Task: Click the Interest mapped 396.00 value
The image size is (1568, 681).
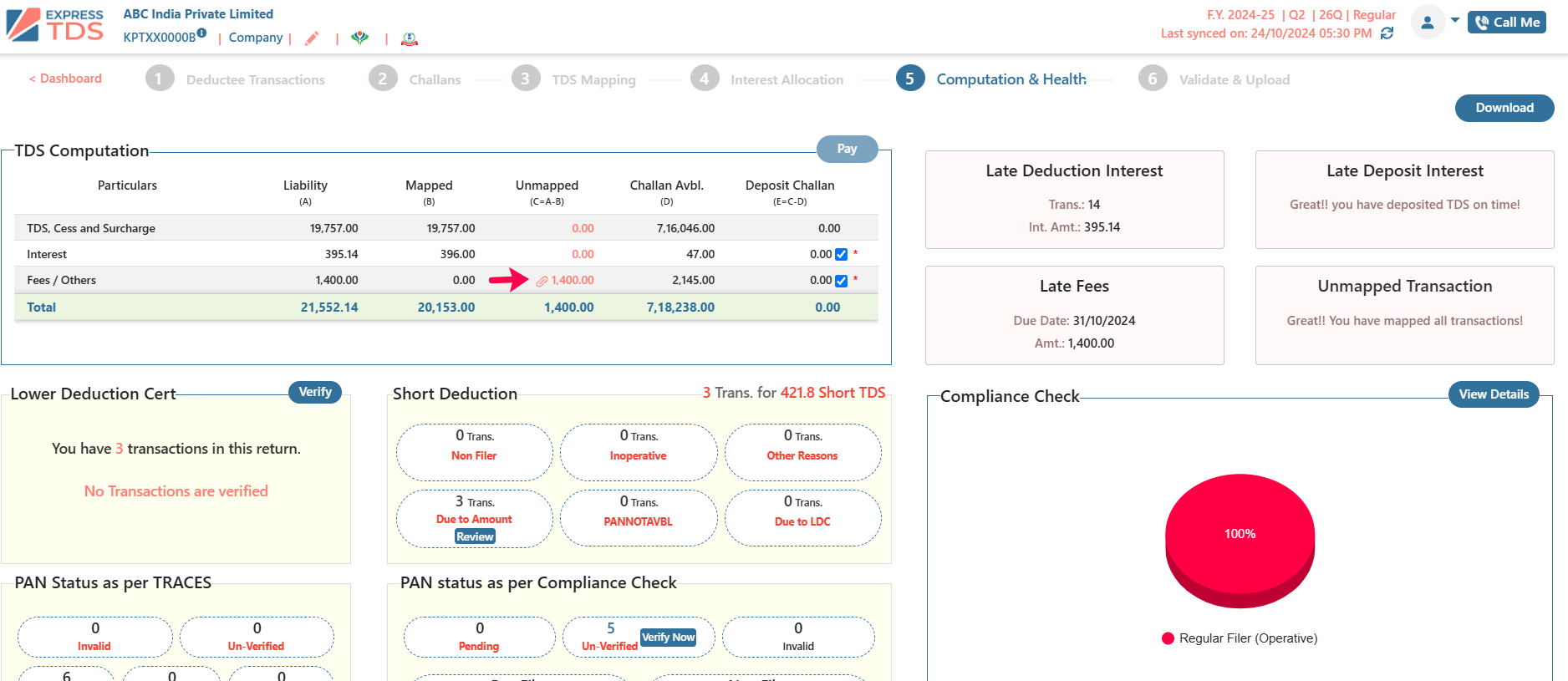Action: coord(457,254)
